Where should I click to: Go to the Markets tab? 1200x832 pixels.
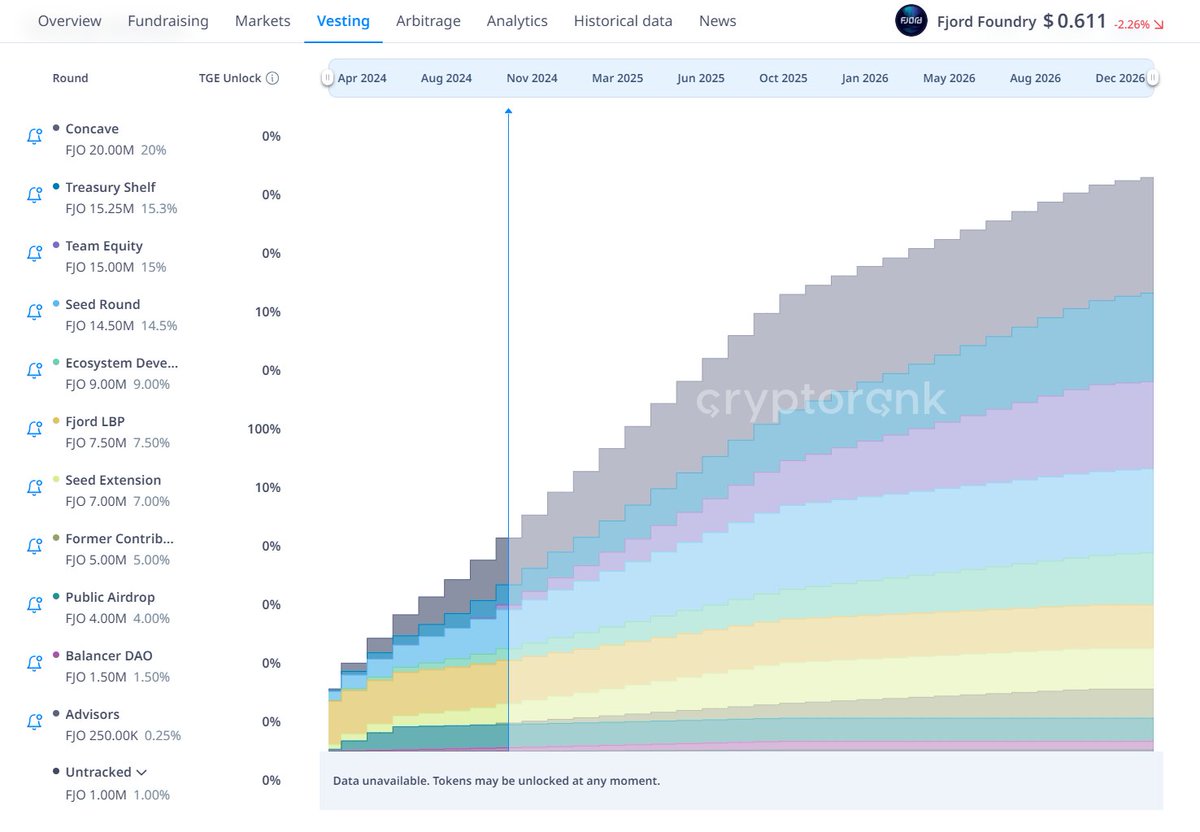263,21
